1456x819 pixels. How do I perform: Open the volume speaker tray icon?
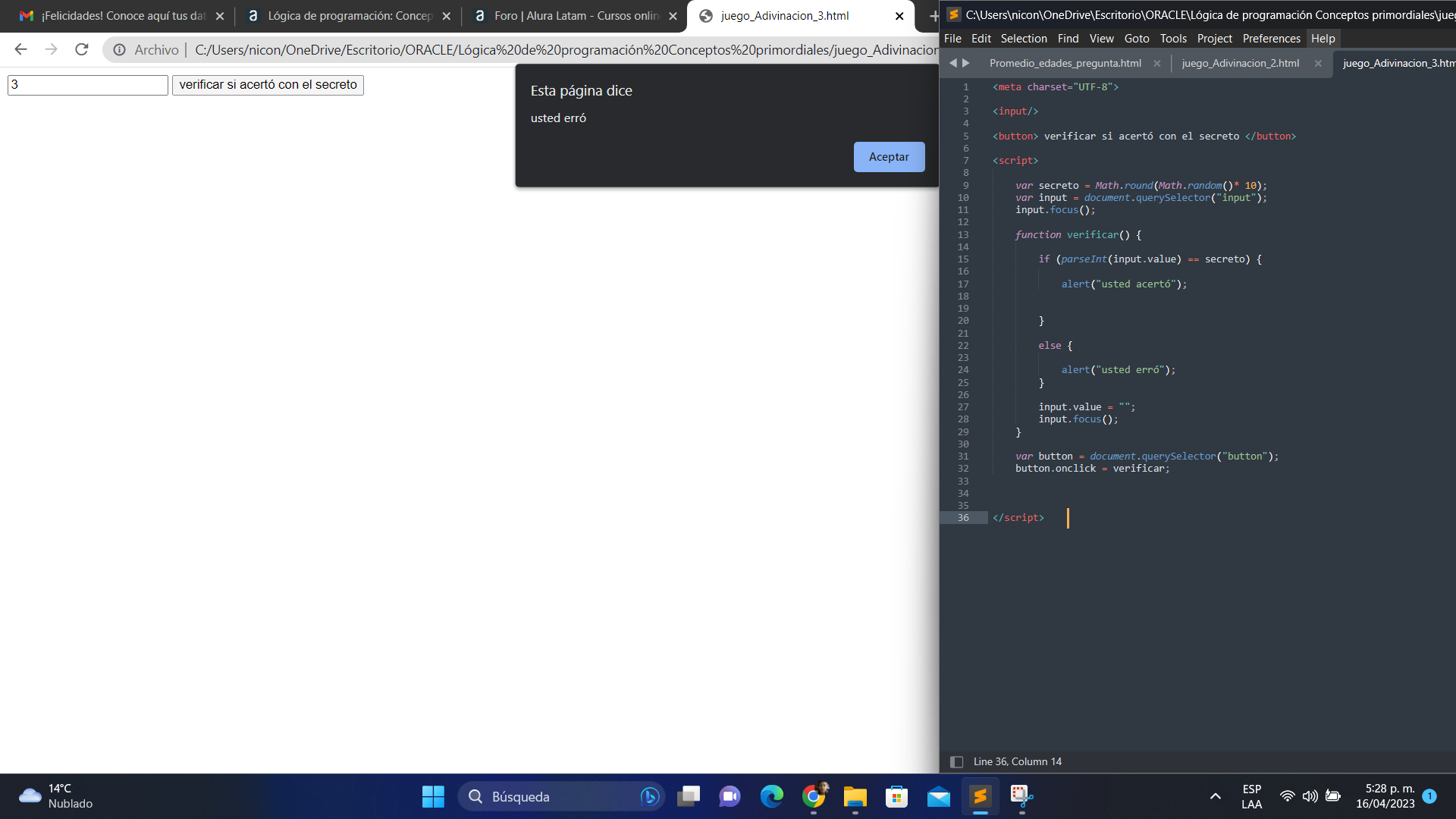coord(1310,796)
